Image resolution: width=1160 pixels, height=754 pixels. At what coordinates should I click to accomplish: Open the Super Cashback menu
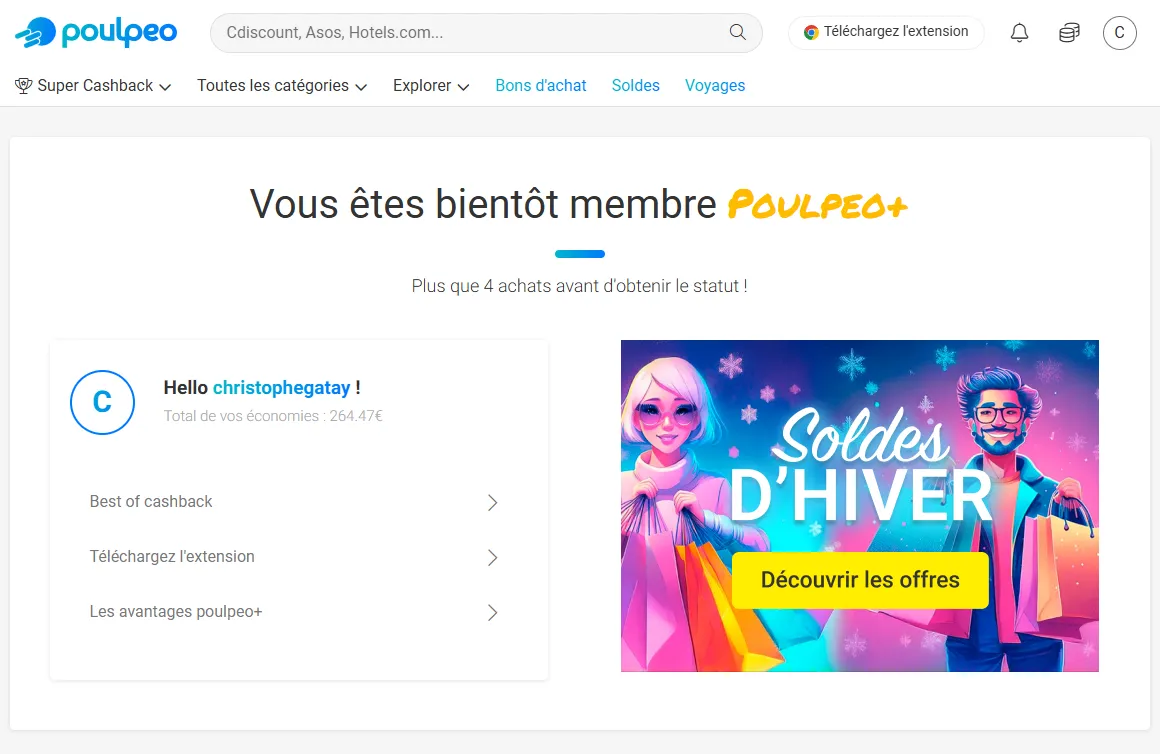[x=93, y=86]
